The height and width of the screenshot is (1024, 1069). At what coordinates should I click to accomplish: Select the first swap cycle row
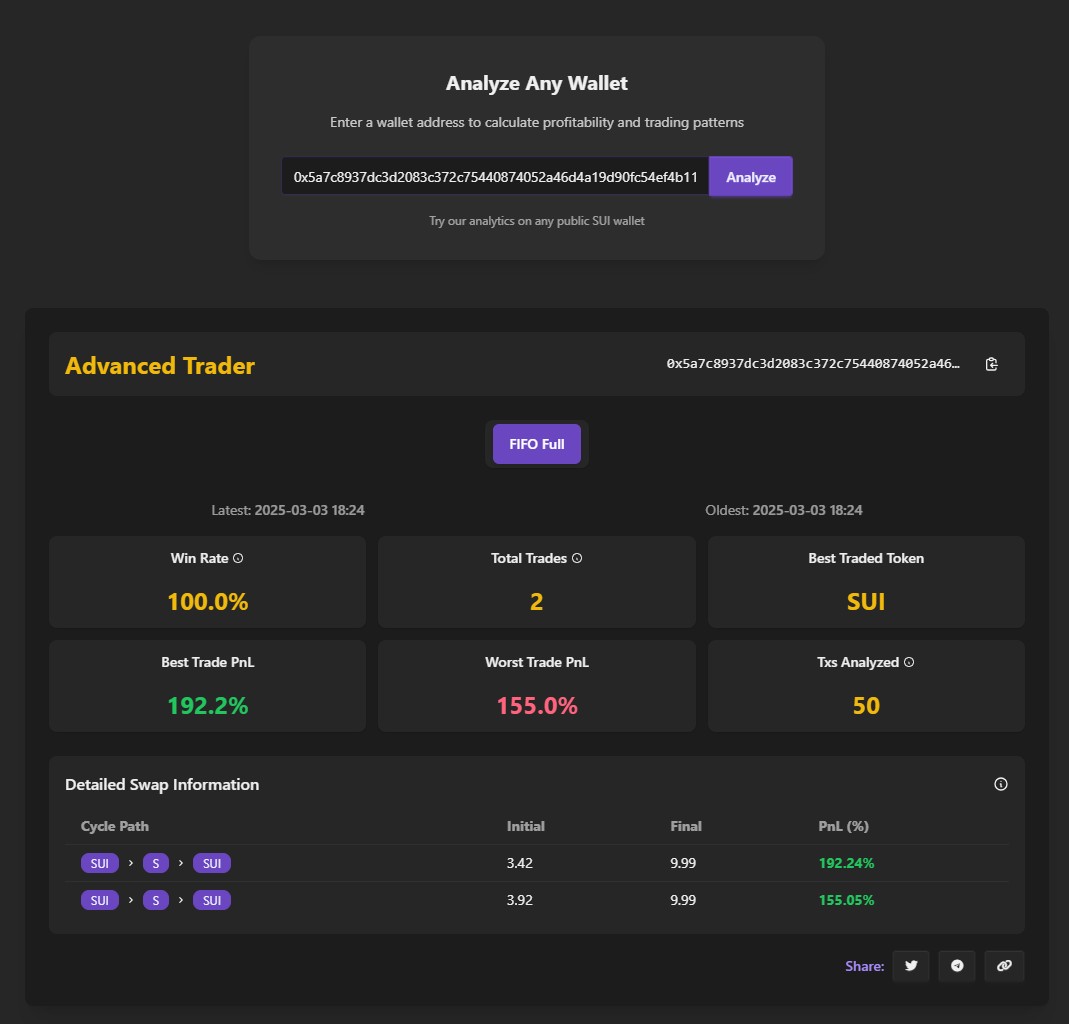pyautogui.click(x=500, y=863)
